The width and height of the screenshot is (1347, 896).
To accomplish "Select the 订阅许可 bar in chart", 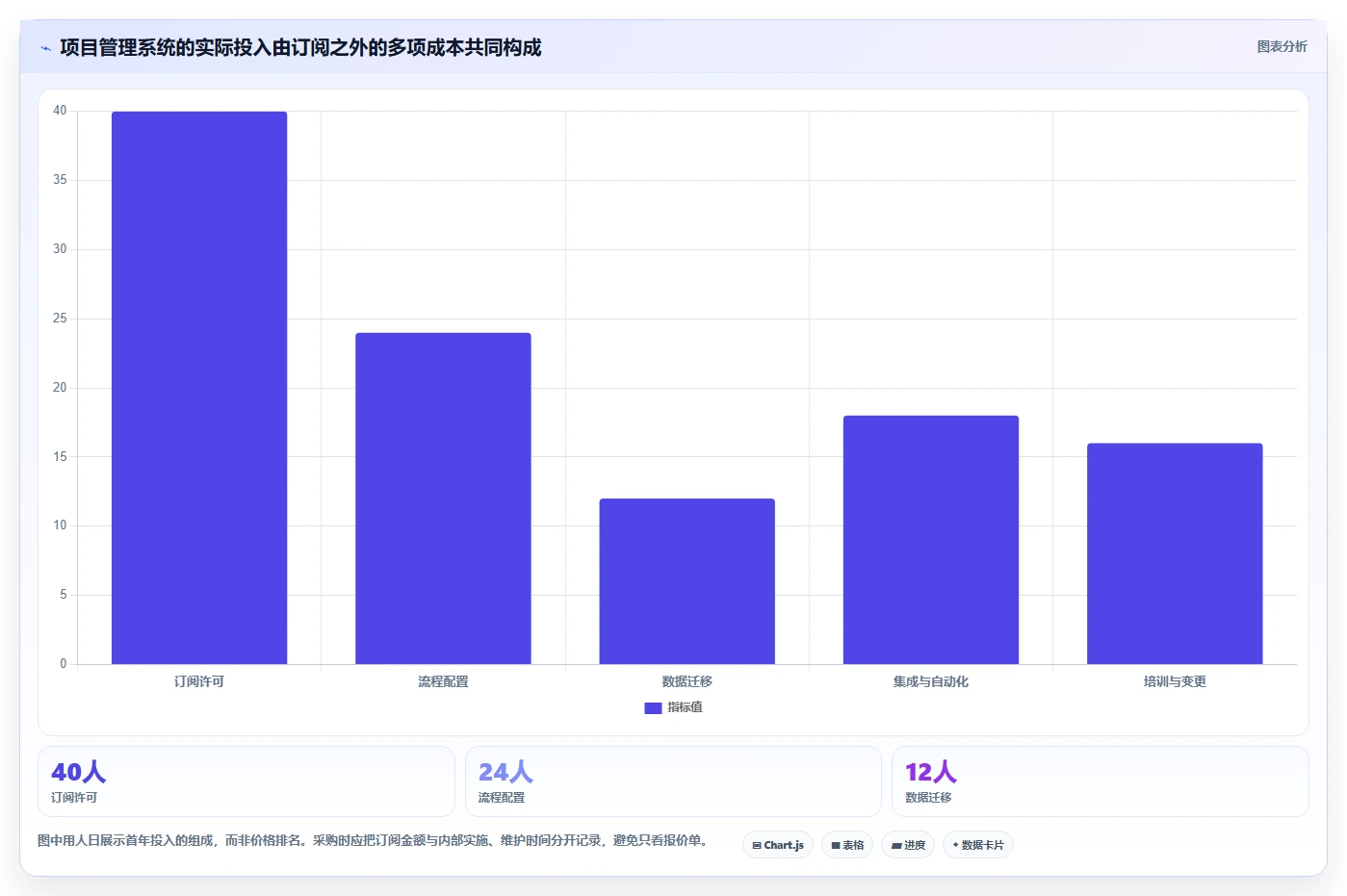I will point(199,388).
